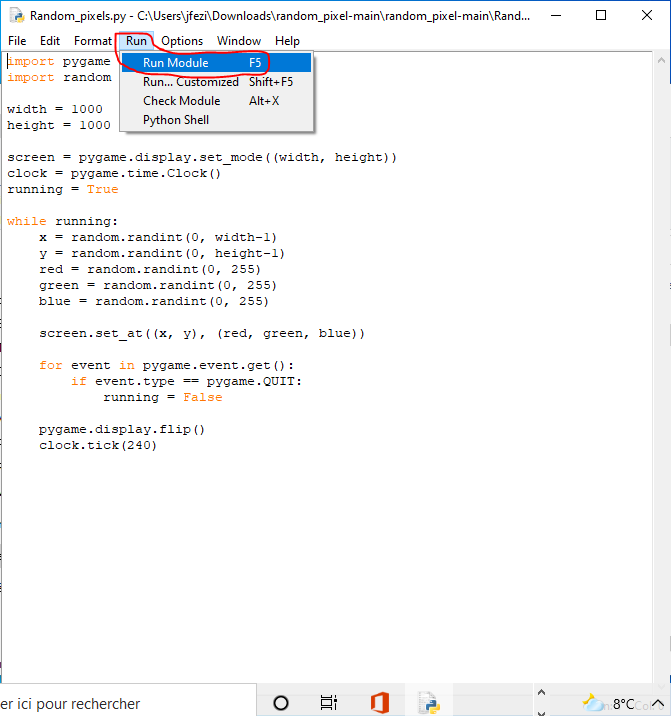Click the weather icon showing 8°C
The width and height of the screenshot is (671, 716).
pos(594,703)
